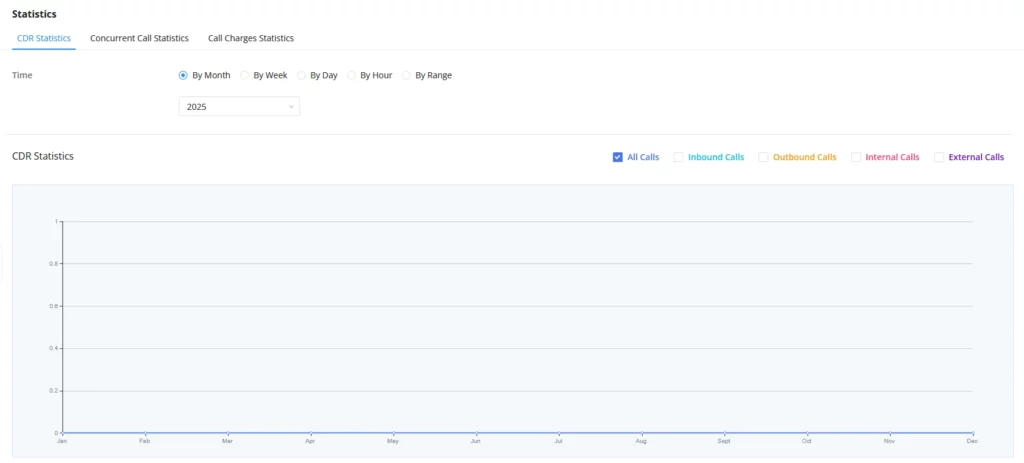
Task: Pick the By Range radio button
Action: tap(407, 75)
